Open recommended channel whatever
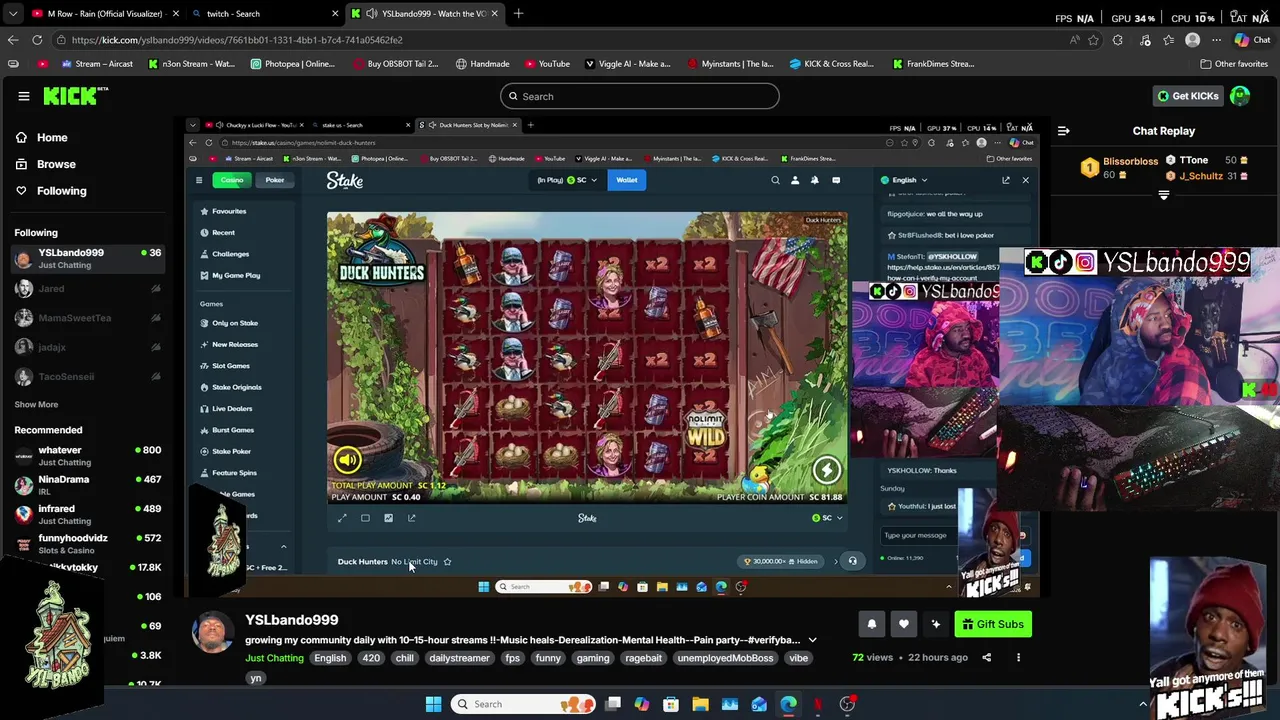This screenshot has height=720, width=1280. pos(88,456)
